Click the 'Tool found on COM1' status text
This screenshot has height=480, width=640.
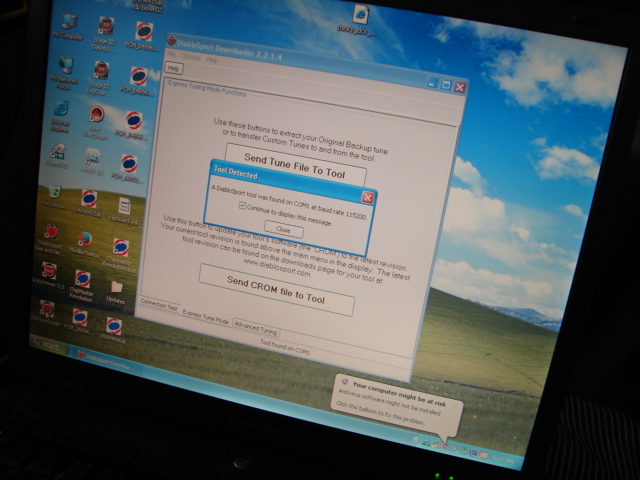(x=285, y=347)
